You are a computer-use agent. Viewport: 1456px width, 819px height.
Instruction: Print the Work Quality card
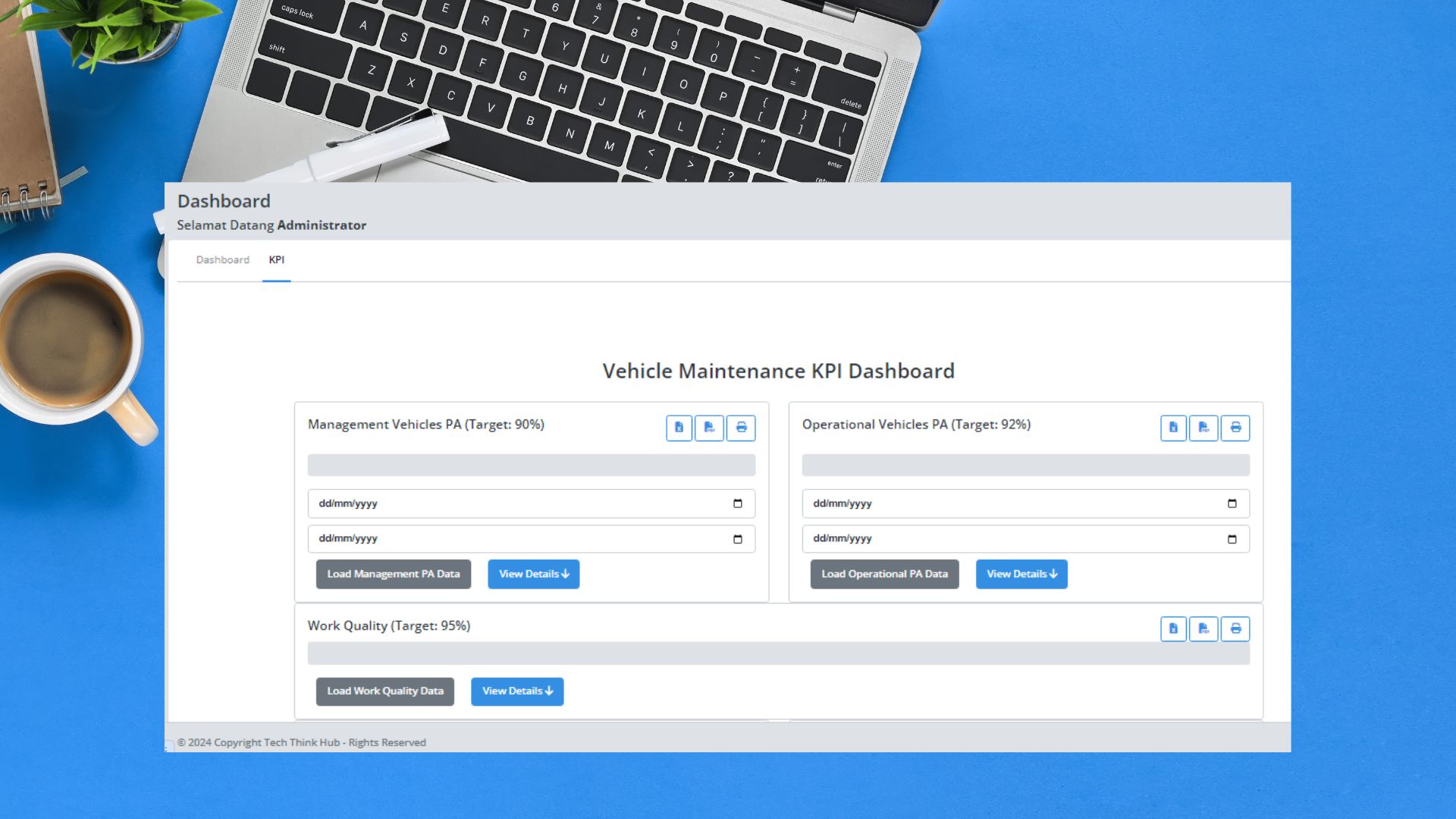pos(1235,629)
